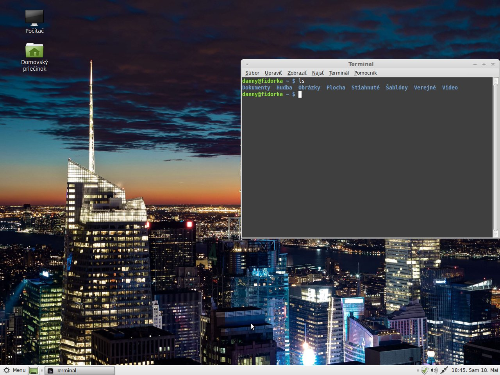The width and height of the screenshot is (500, 375).
Task: Click the Obrázky entry in the ls output
Action: pyautogui.click(x=309, y=88)
